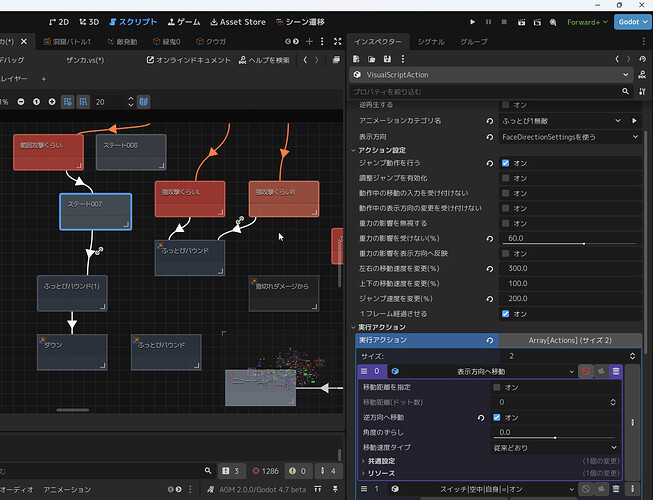Viewport: 653px width, 500px height.
Task: Open the FaceDirectionSettingsを使う dropdown
Action: (x=570, y=137)
